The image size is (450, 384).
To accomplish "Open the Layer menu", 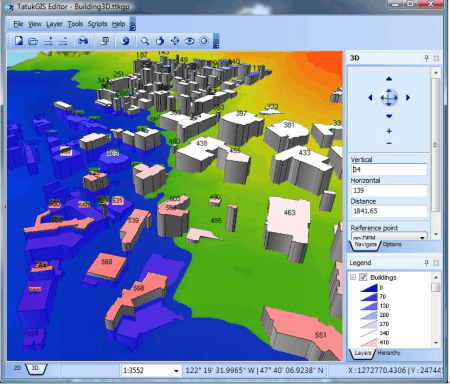I will coord(54,24).
